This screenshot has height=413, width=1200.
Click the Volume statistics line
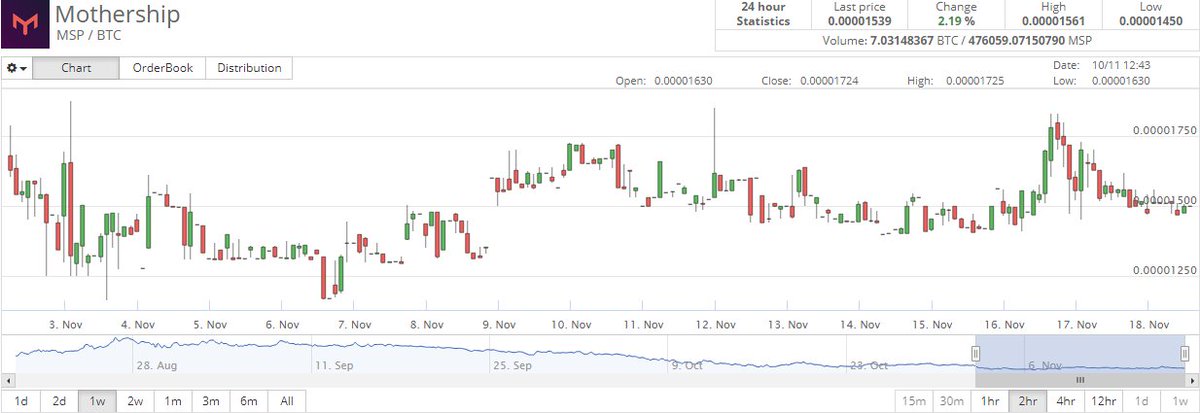[x=957, y=41]
